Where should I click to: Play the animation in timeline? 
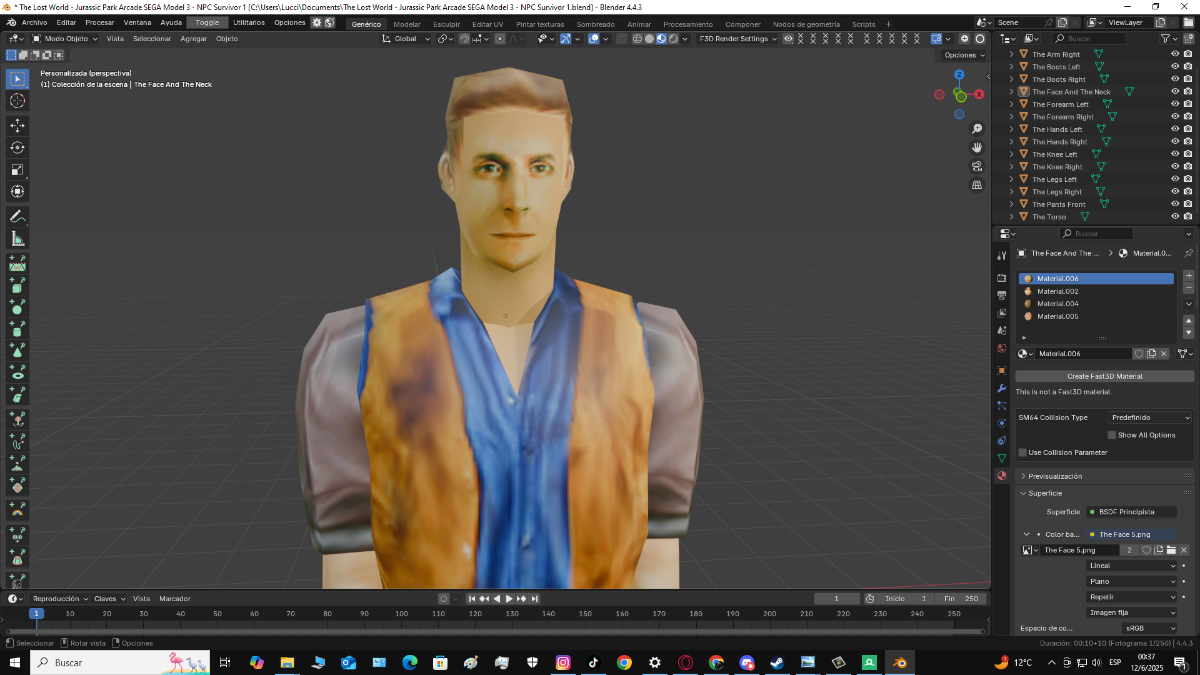(x=509, y=598)
